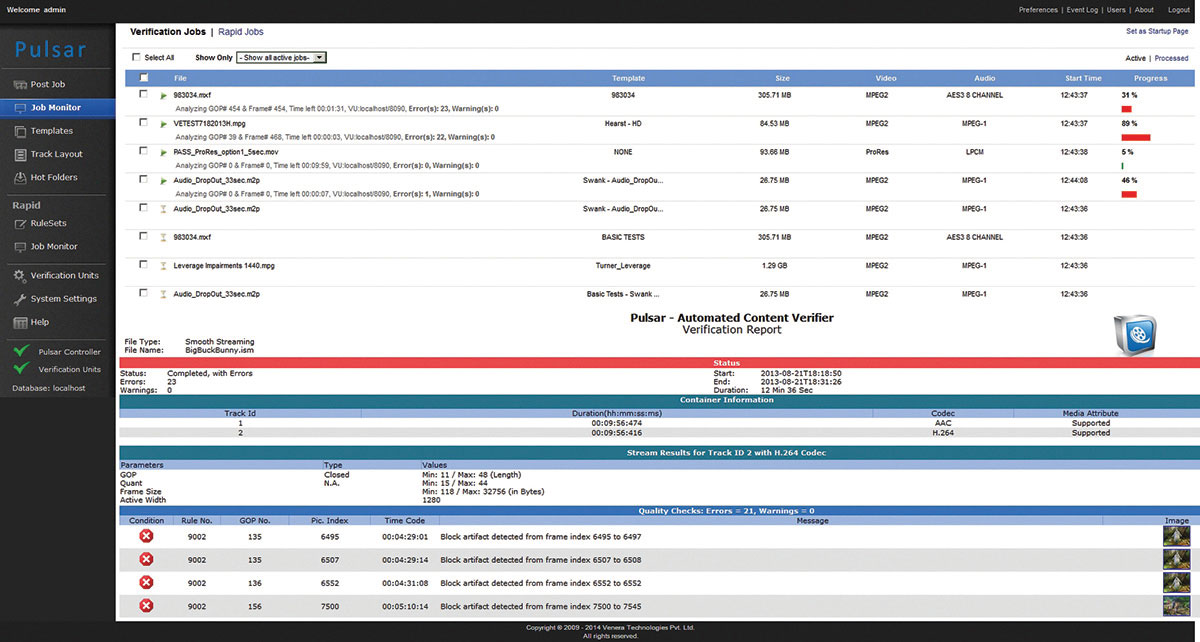Check the Audio_DropOut_33sec.m2p 46% job checkbox

click(x=144, y=180)
